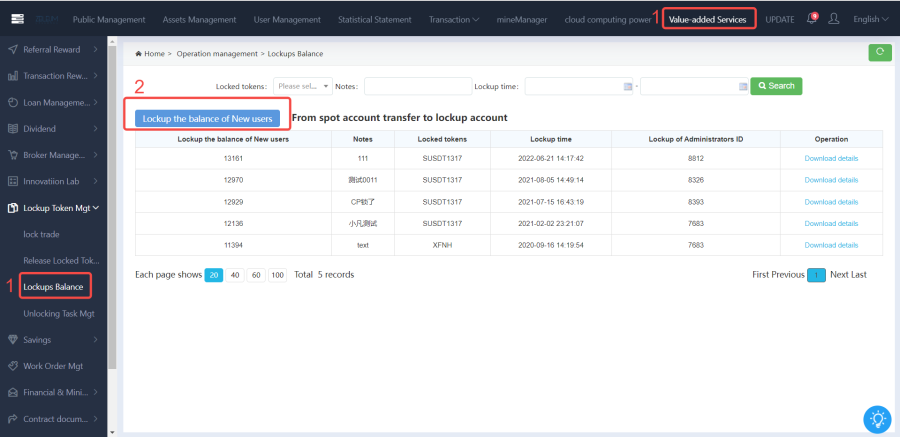Click Lockup the balance of New users button
The height and width of the screenshot is (437, 900).
click(207, 119)
